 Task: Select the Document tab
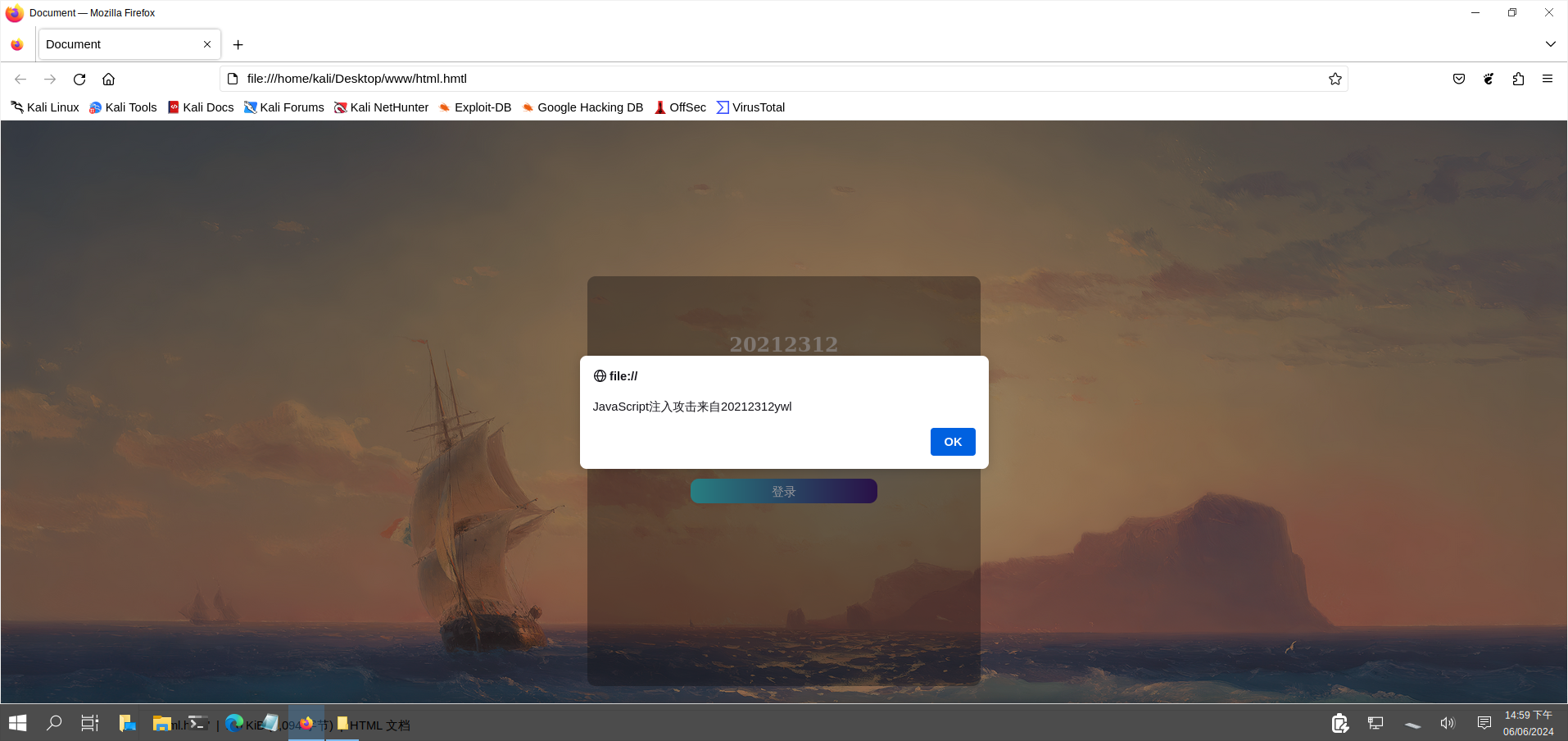click(x=129, y=44)
